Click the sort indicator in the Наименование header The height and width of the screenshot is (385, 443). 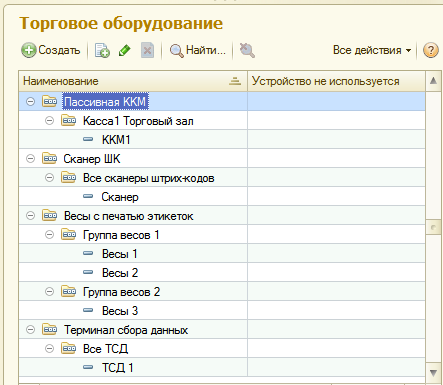[235, 81]
